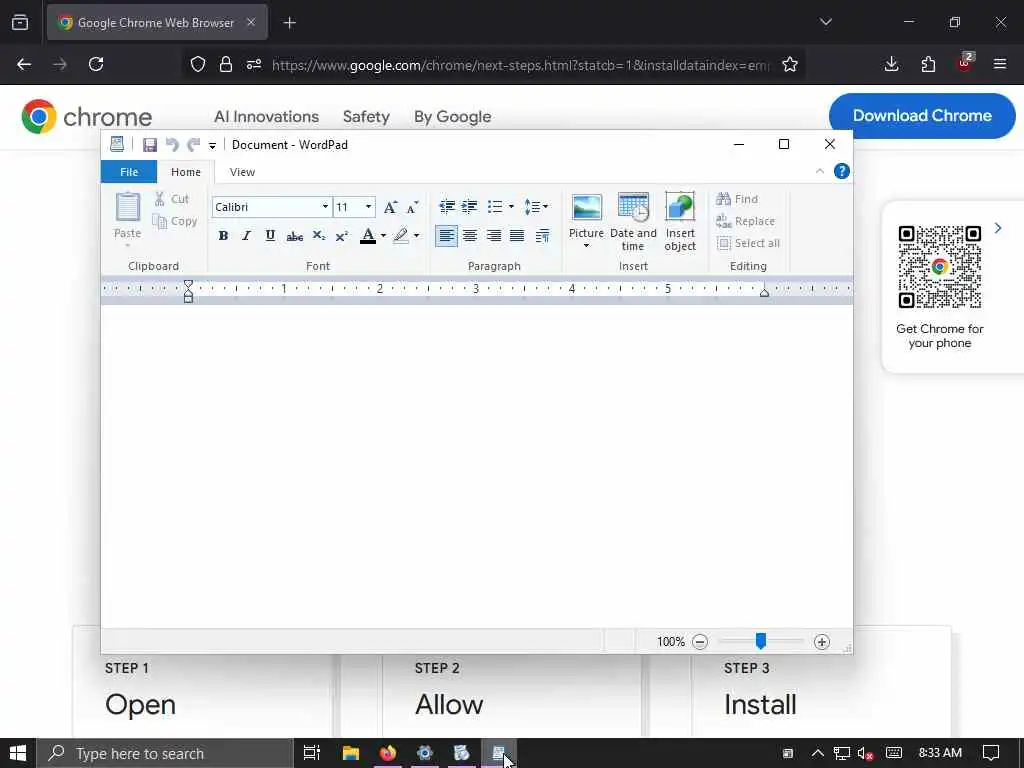Click the Cut command
This screenshot has height=768, width=1024.
pos(172,199)
